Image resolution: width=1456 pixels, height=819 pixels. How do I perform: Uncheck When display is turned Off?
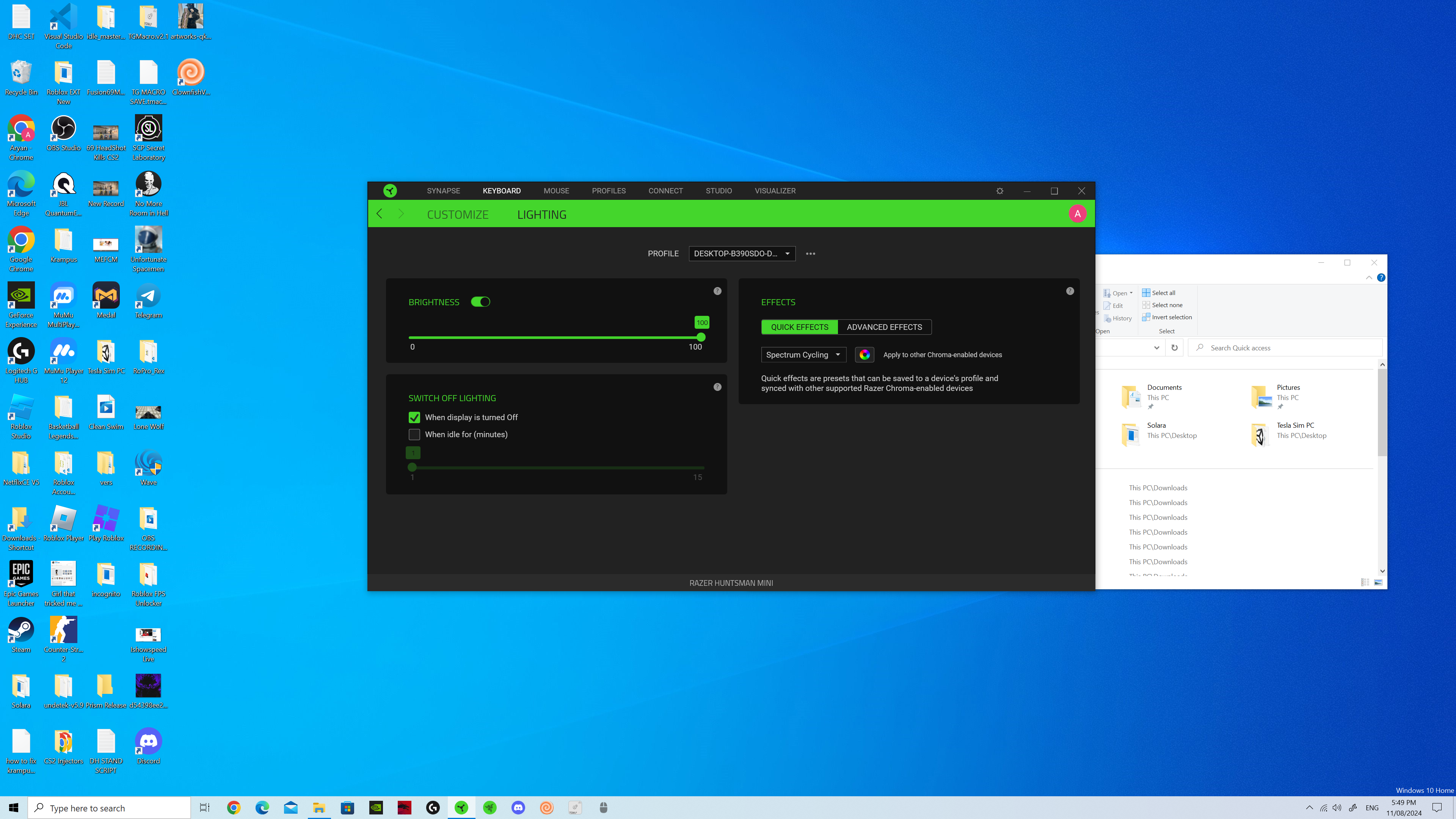[x=414, y=417]
